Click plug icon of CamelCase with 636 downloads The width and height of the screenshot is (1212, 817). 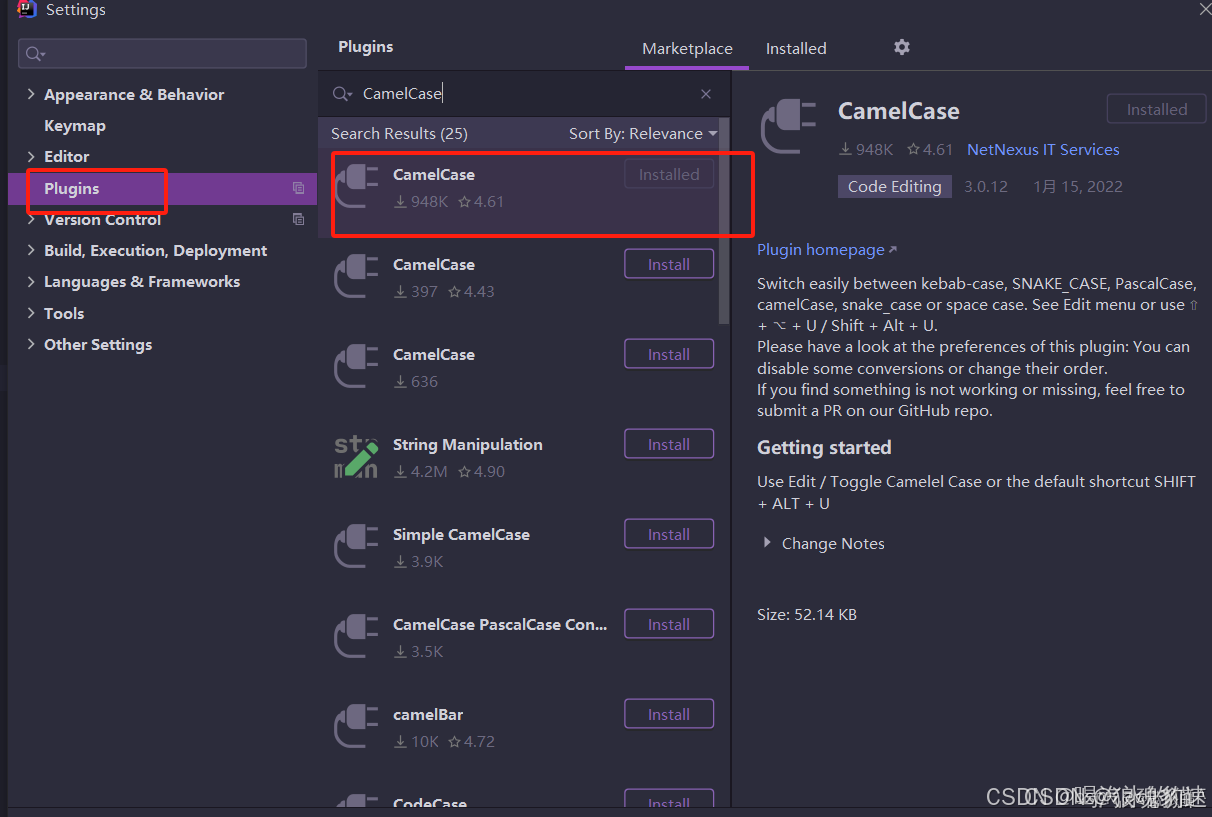pos(356,366)
